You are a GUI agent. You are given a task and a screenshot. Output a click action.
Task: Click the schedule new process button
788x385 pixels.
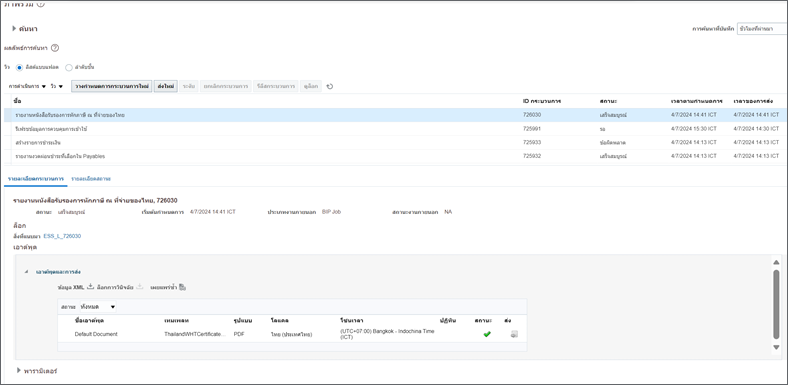[112, 86]
